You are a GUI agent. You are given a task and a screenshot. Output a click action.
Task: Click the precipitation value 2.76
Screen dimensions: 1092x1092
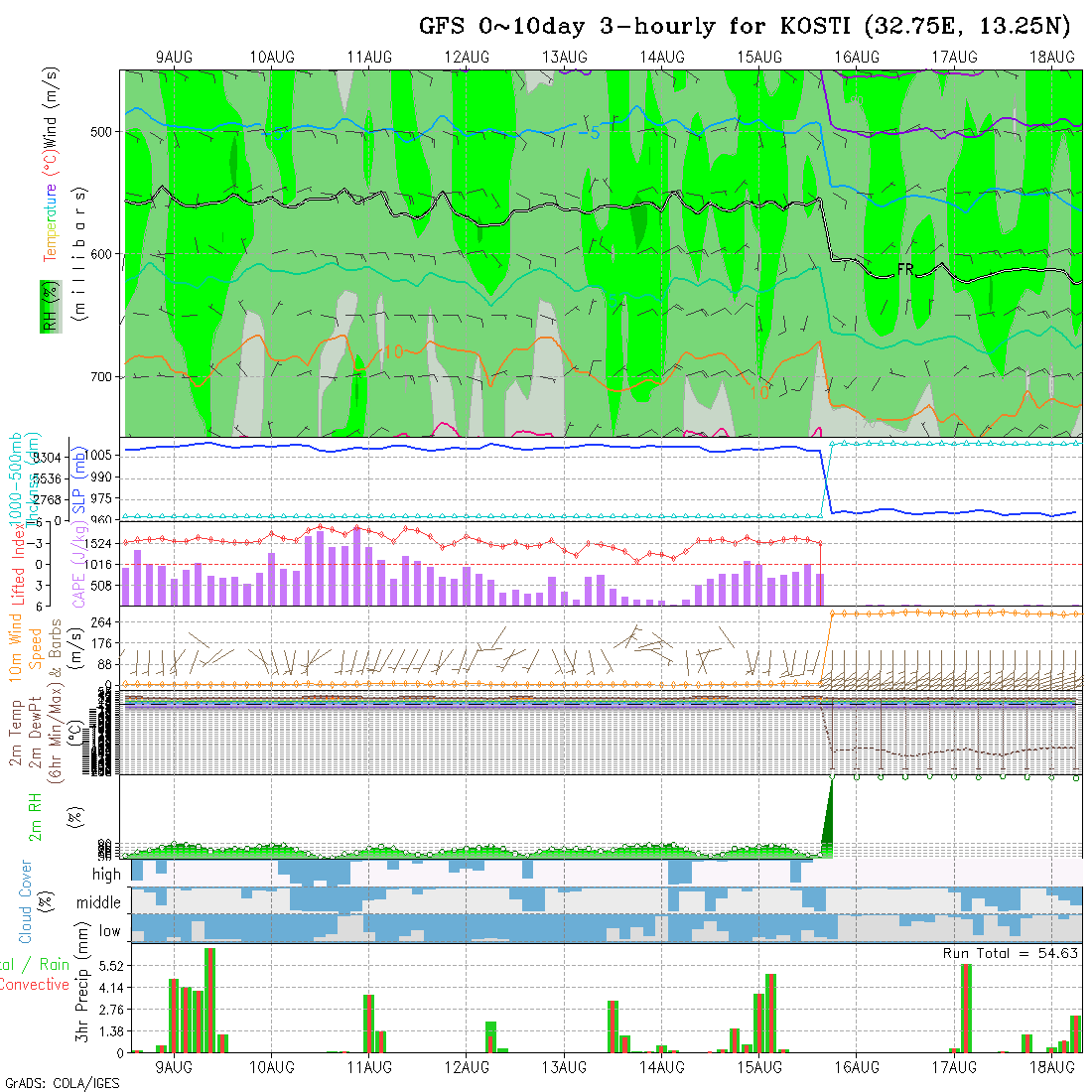(x=111, y=1010)
